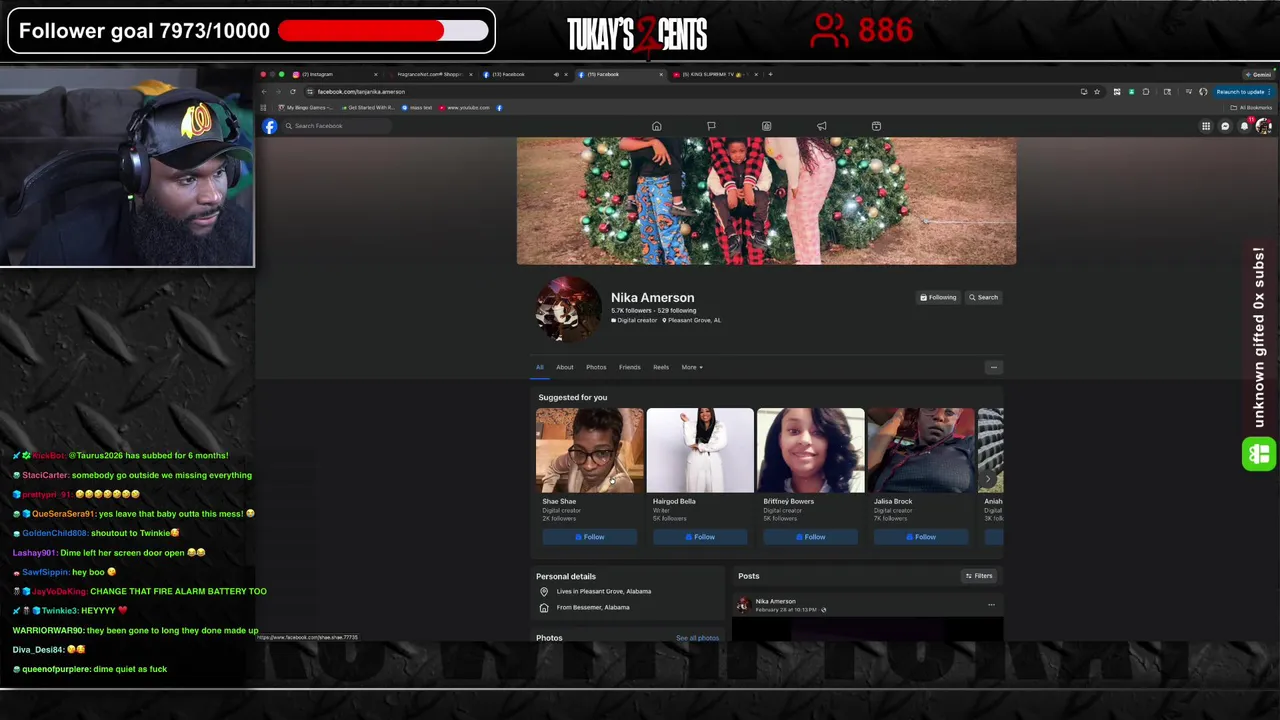Open the Christmas tree cover photo
The height and width of the screenshot is (720, 1280).
click(x=766, y=201)
